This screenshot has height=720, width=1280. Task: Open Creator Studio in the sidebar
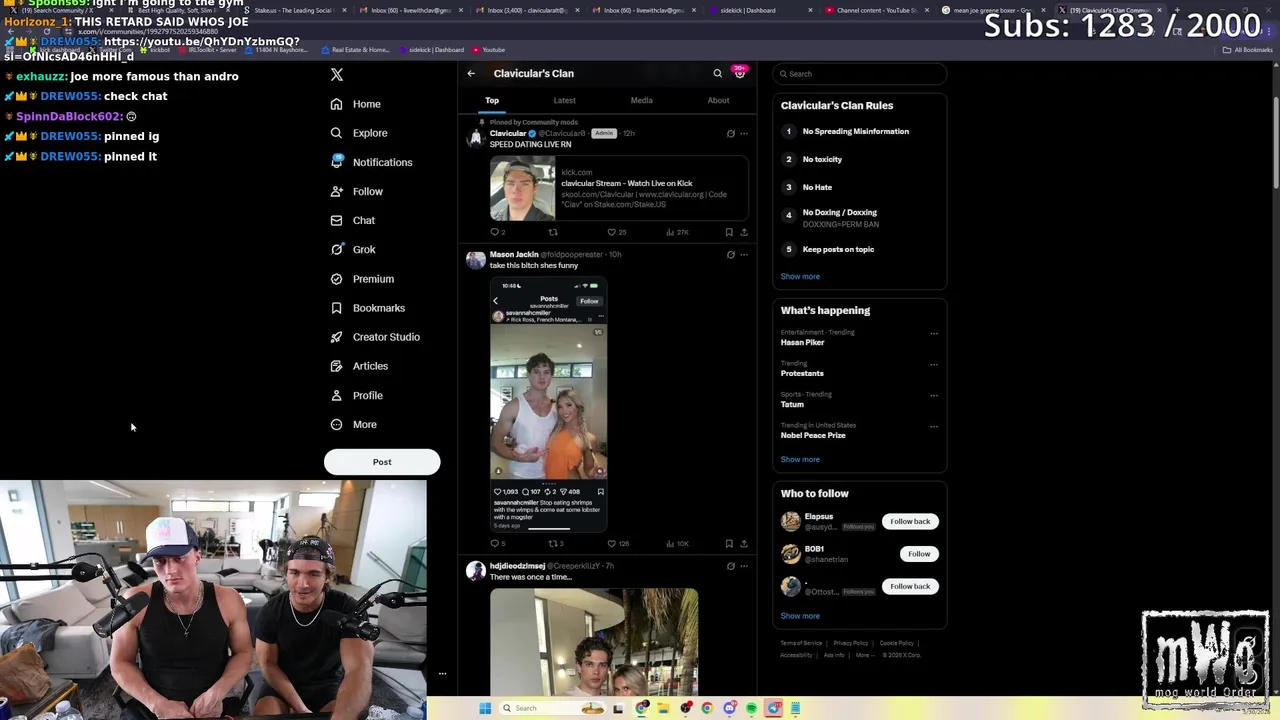pyautogui.click(x=375, y=337)
